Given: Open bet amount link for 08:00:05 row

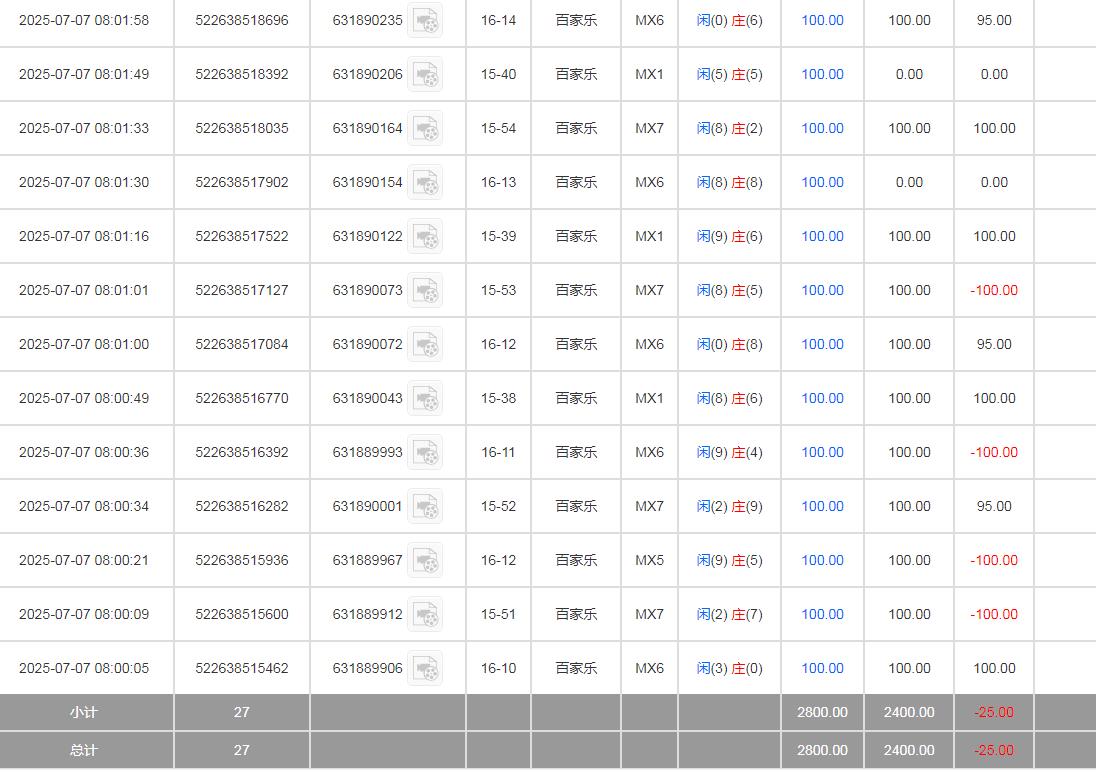Looking at the screenshot, I should [822, 668].
